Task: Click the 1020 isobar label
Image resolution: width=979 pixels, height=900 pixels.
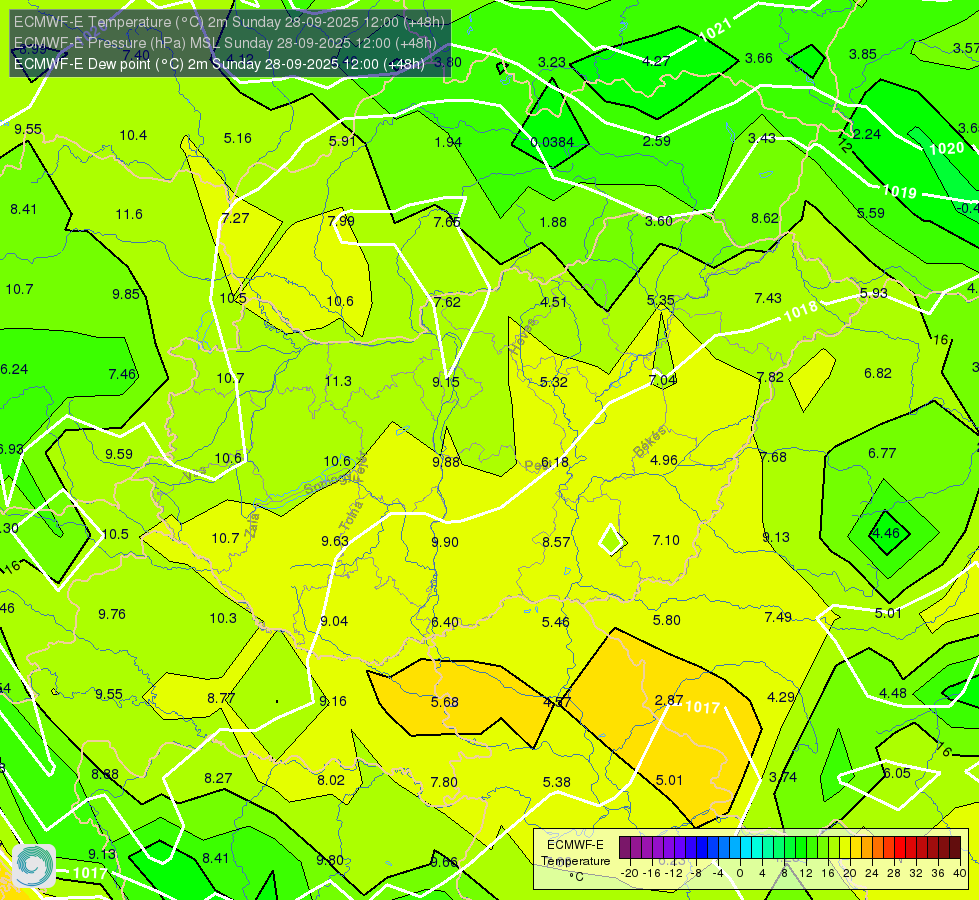Action: (947, 149)
